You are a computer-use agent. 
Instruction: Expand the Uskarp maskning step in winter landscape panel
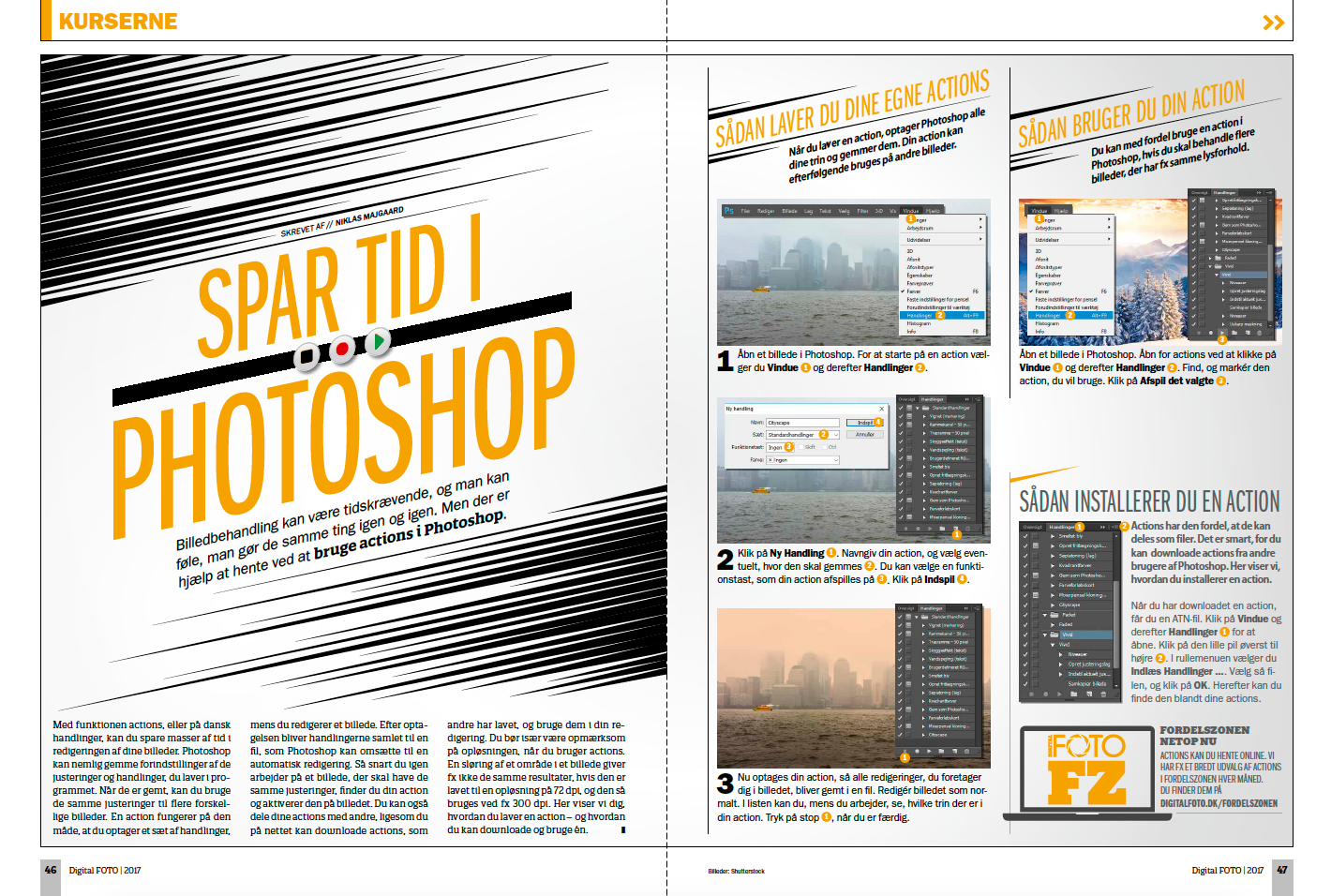pos(1225,324)
